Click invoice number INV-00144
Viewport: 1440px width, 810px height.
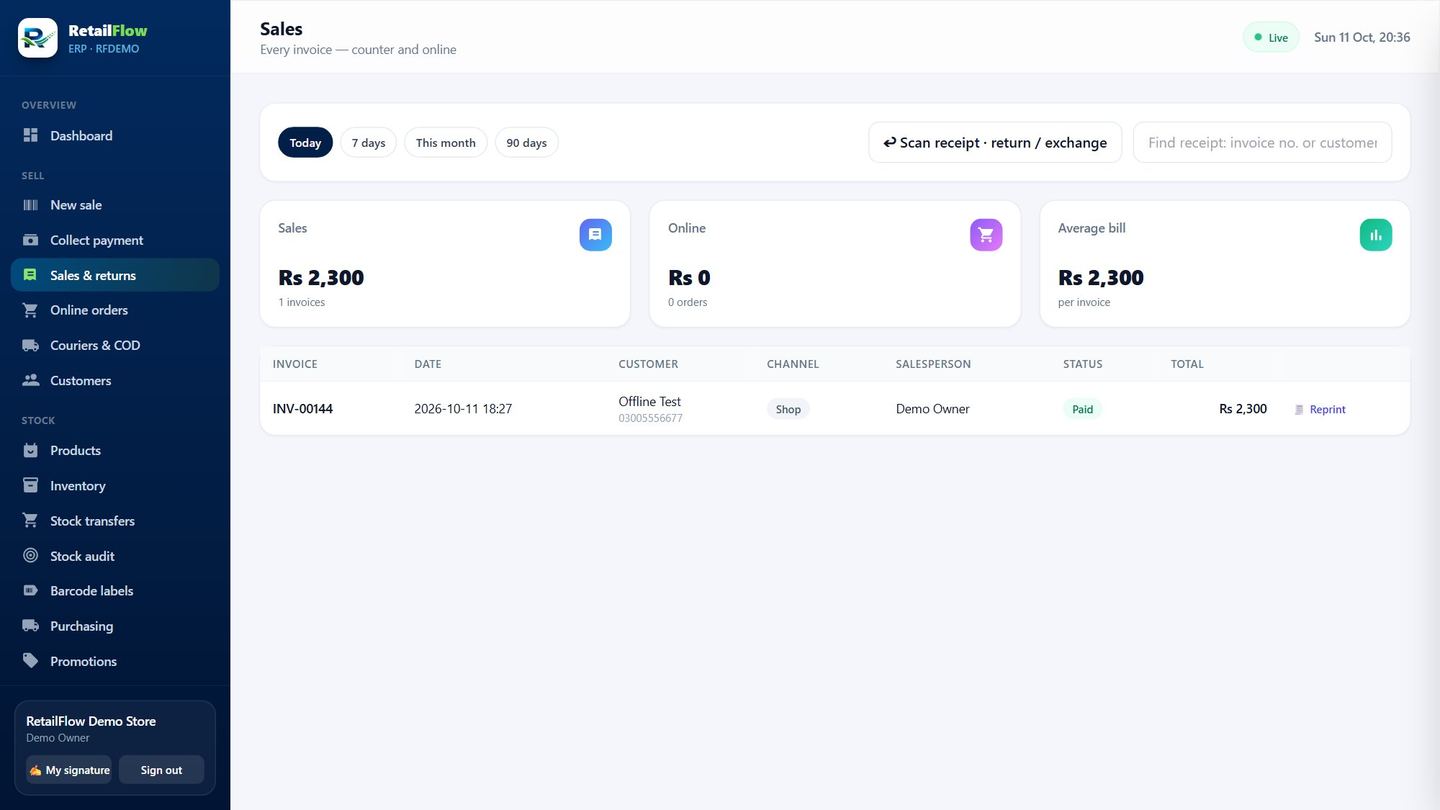coord(303,408)
